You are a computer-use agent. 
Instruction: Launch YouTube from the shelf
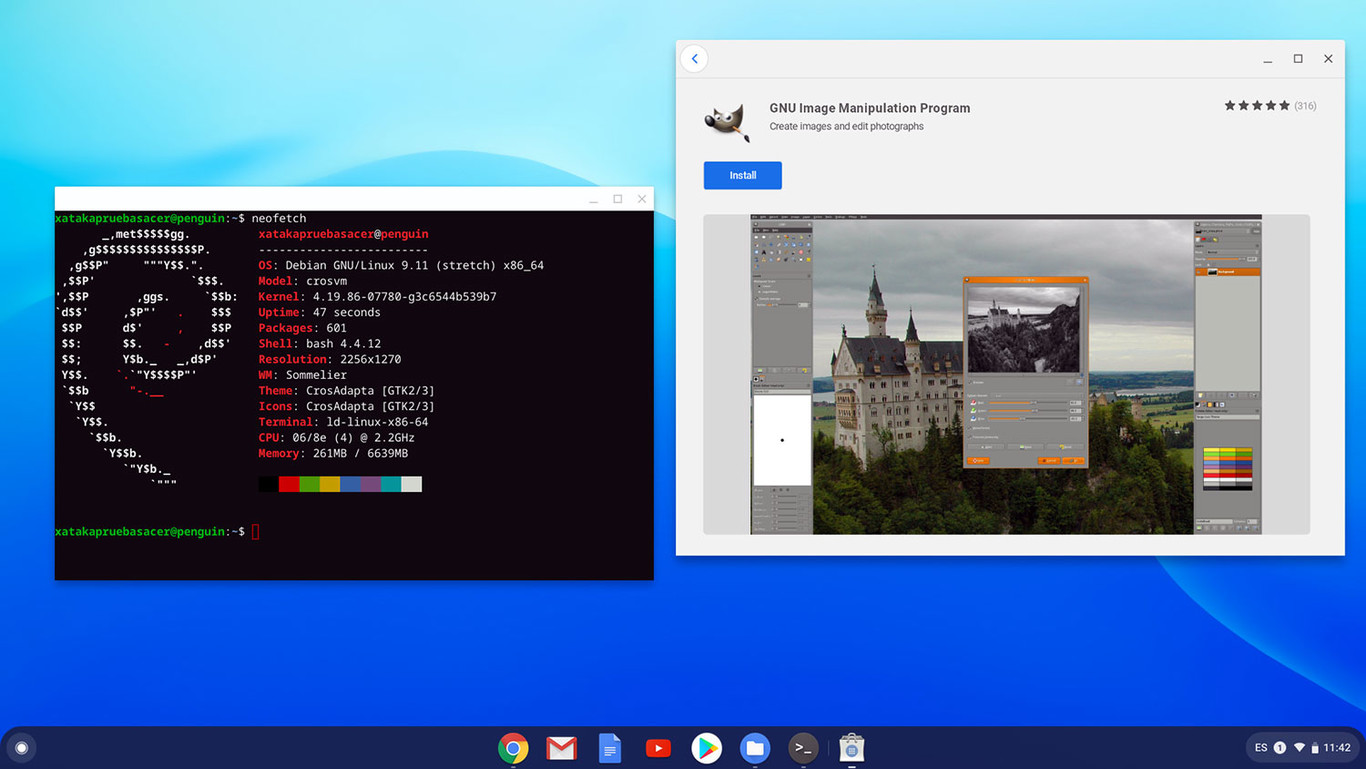[658, 747]
